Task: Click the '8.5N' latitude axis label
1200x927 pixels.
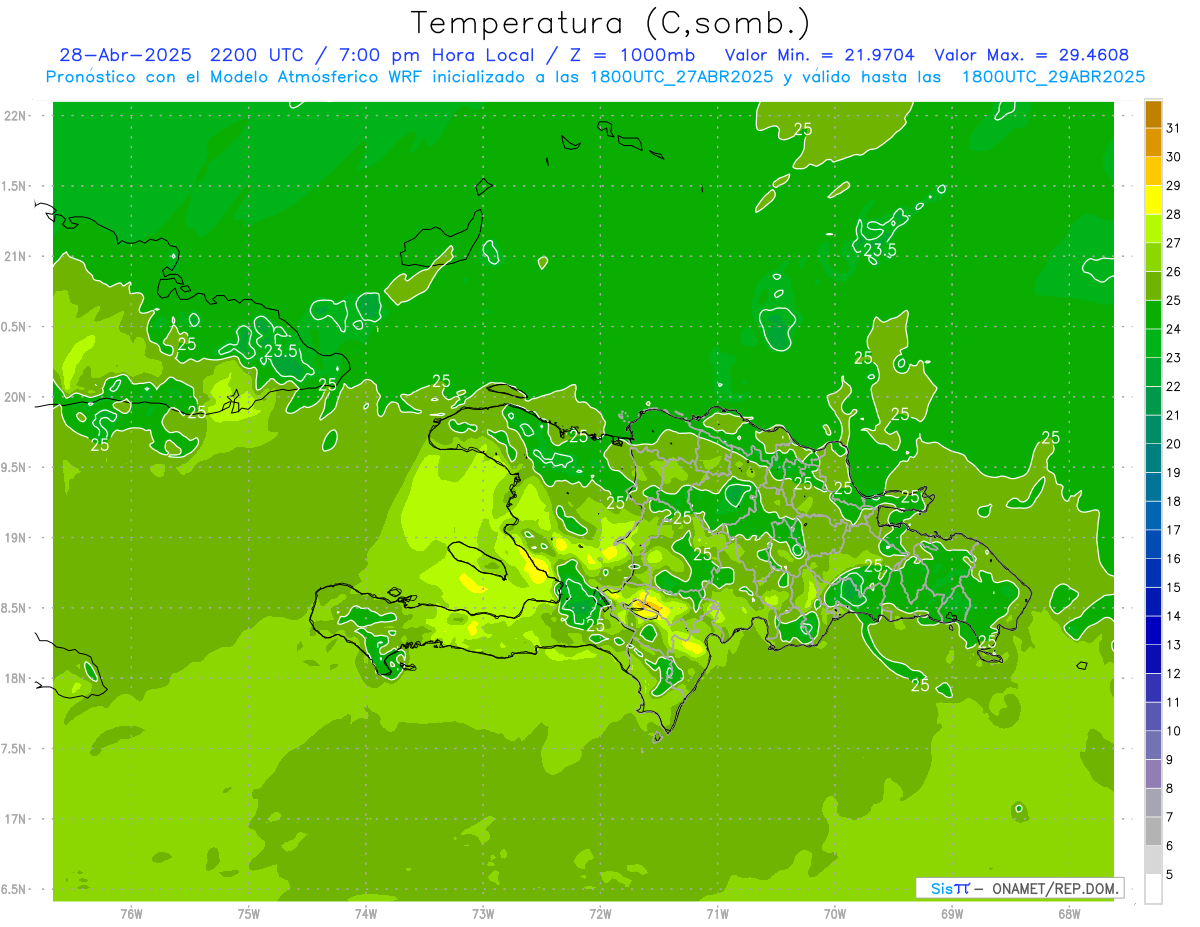Action: coord(15,608)
